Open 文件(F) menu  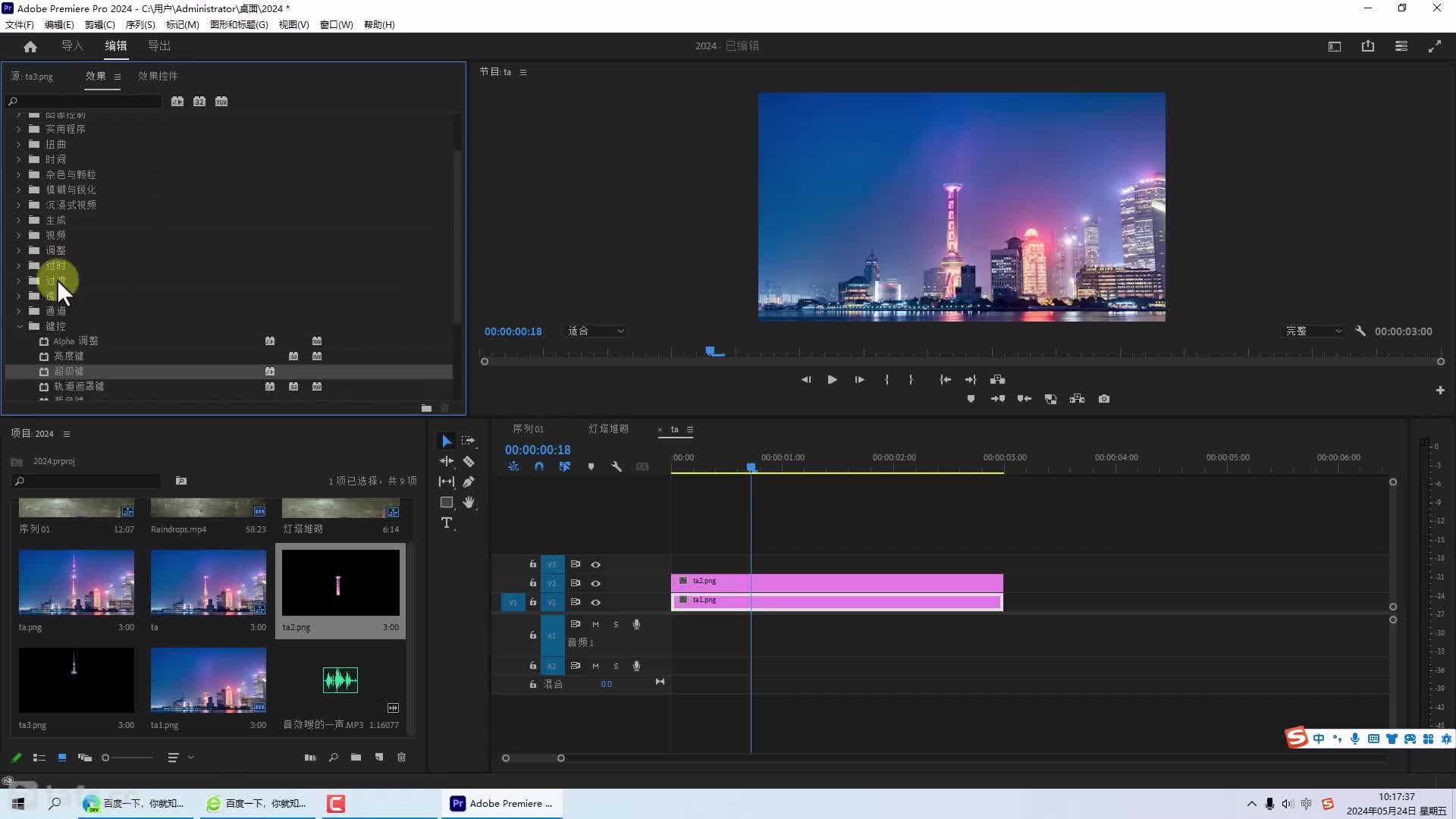click(x=20, y=24)
